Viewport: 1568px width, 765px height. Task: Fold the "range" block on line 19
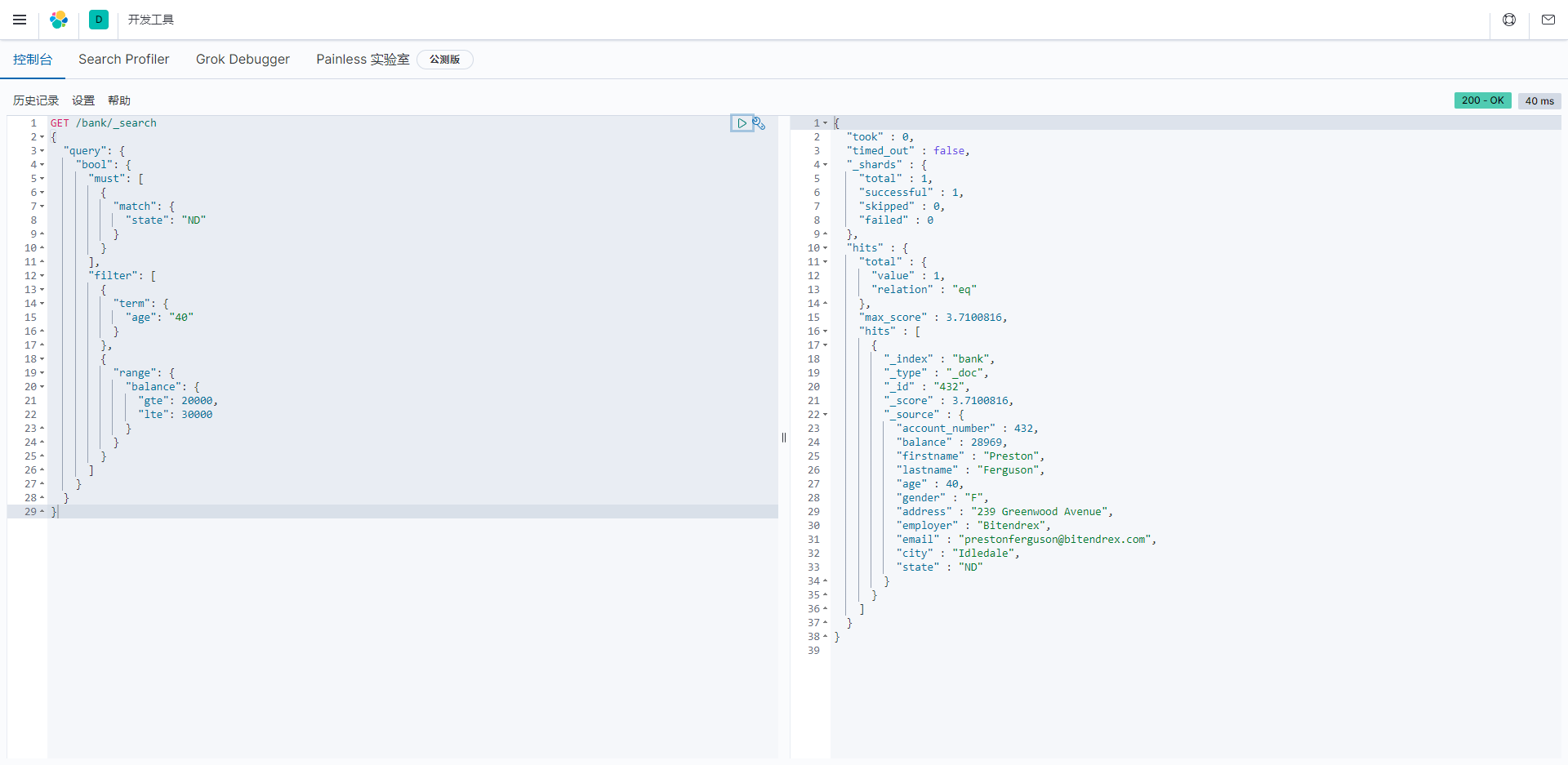(42, 373)
